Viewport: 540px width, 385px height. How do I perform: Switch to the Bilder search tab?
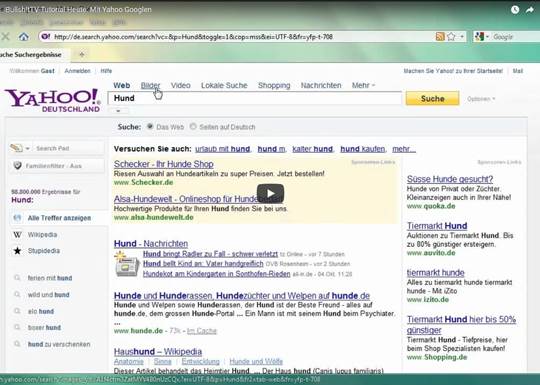coord(150,85)
